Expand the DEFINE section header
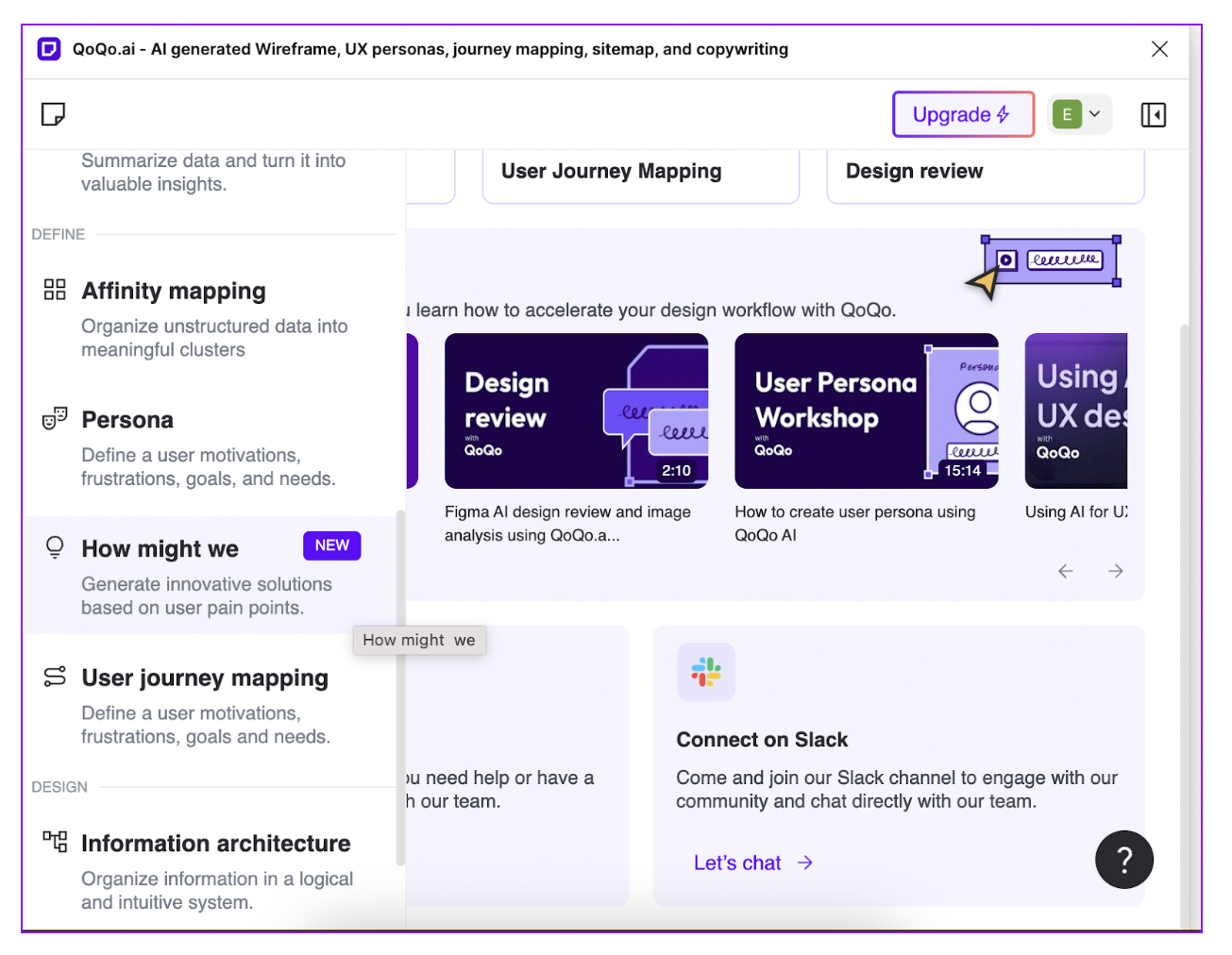Image resolution: width=1232 pixels, height=955 pixels. [58, 234]
